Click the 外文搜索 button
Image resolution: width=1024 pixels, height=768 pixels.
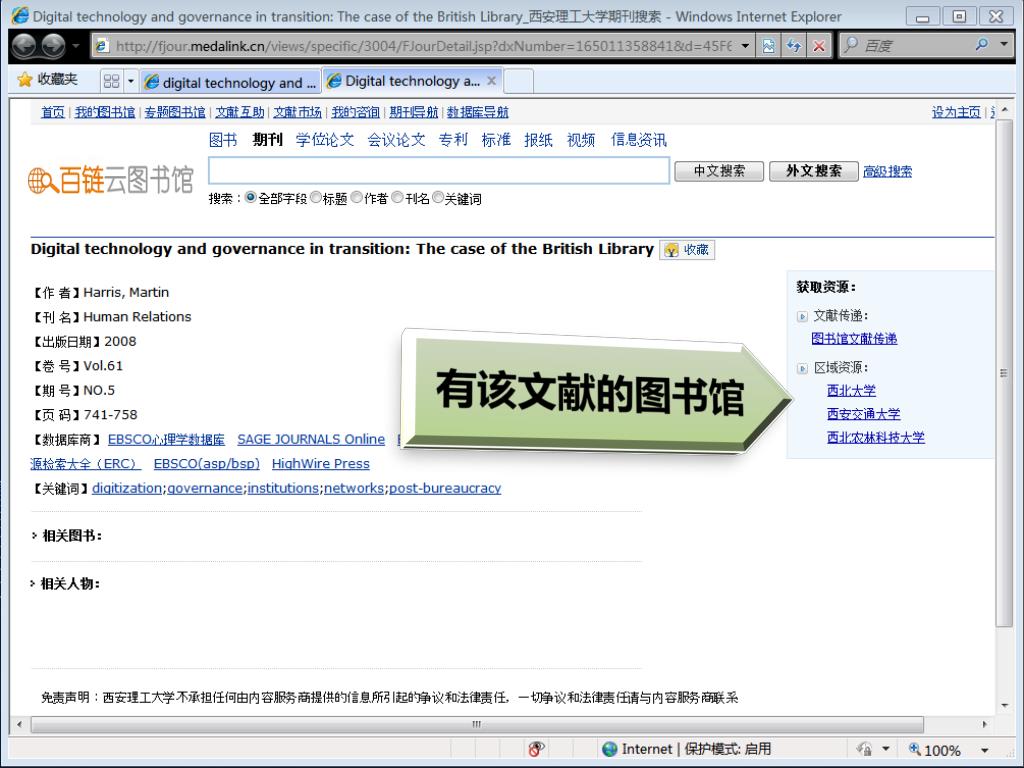click(814, 171)
